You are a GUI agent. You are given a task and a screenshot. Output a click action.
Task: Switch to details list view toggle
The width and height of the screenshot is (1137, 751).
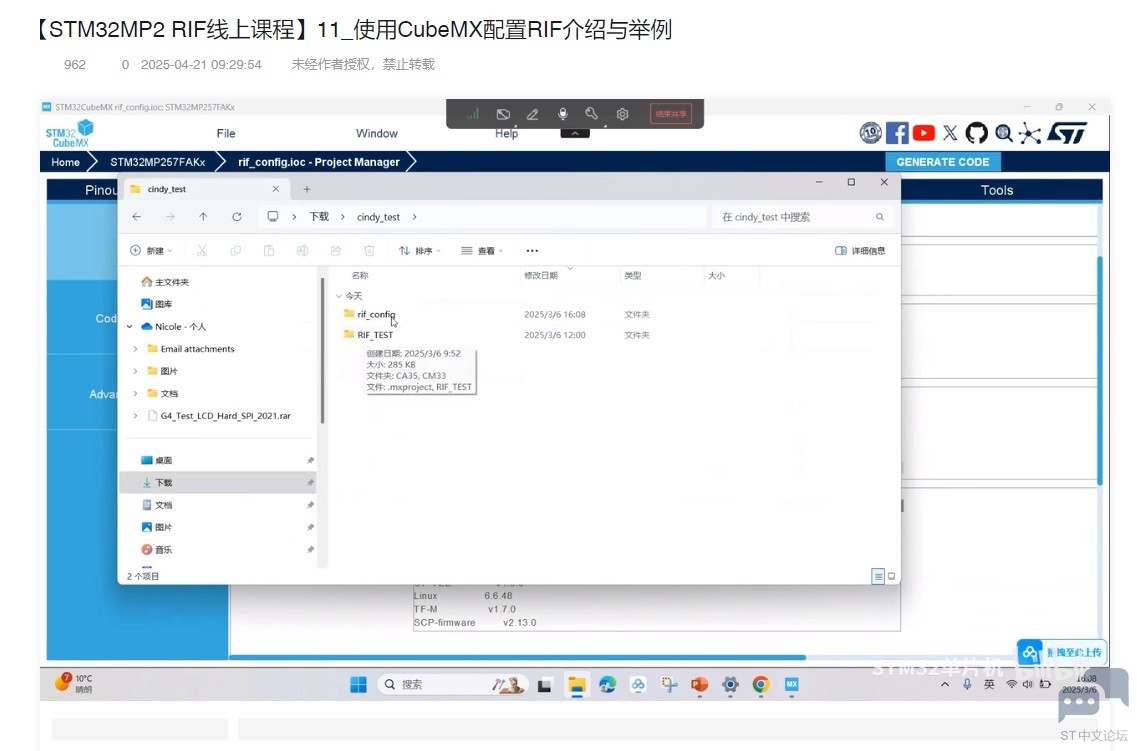(878, 576)
